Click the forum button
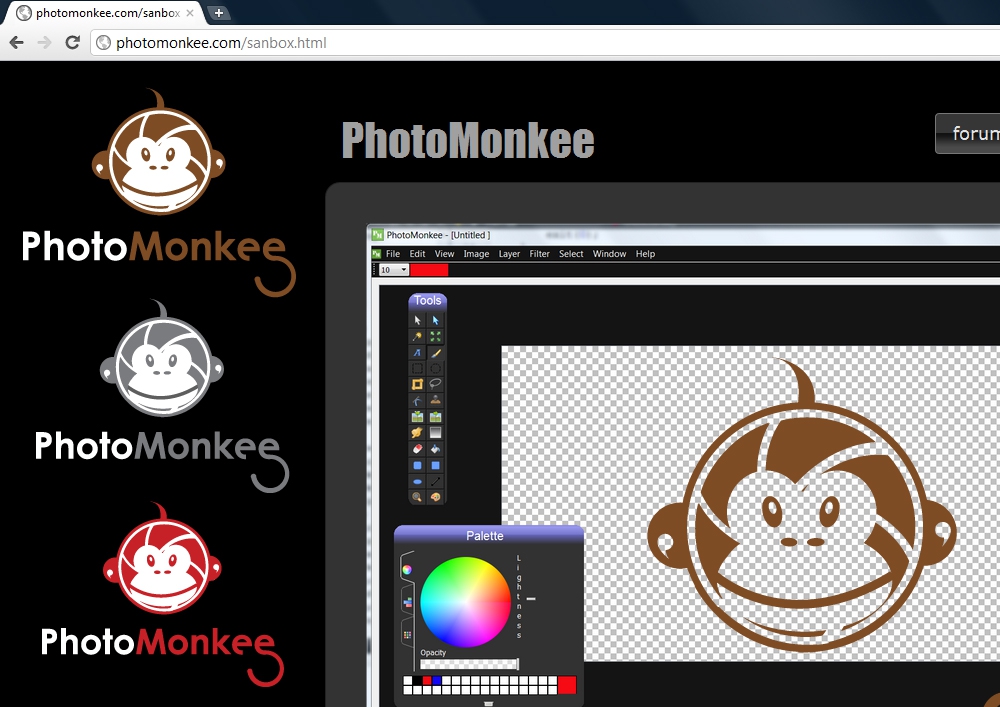 pos(970,134)
